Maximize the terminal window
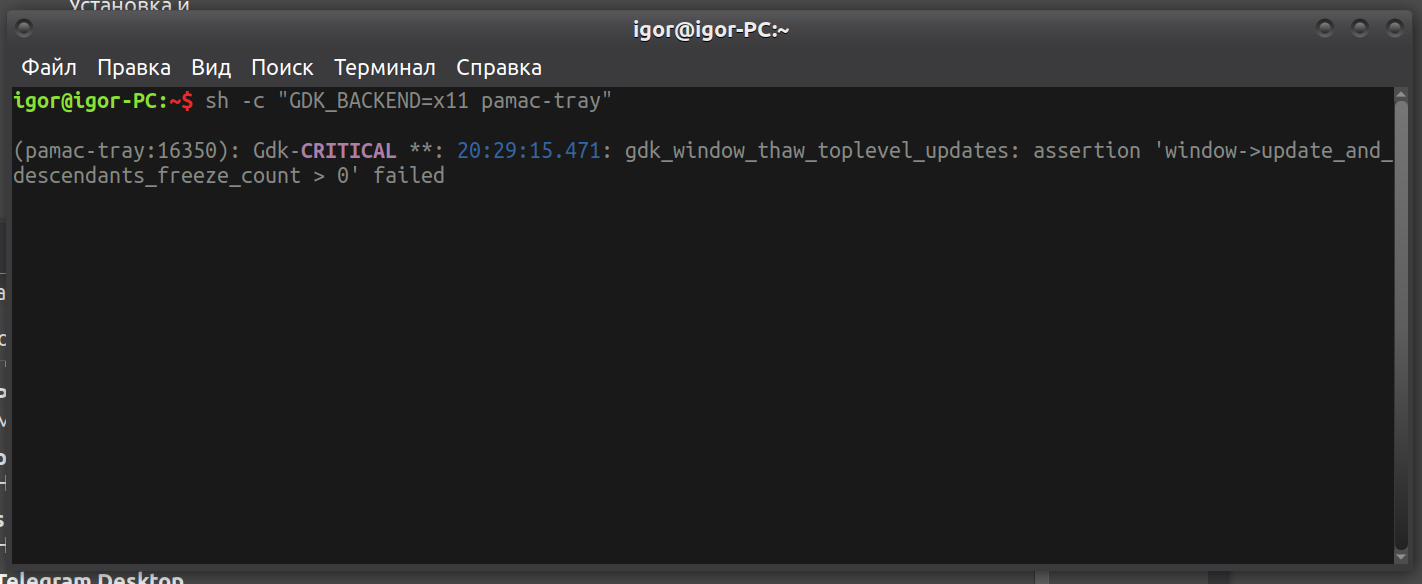1422x584 pixels. coord(1359,28)
